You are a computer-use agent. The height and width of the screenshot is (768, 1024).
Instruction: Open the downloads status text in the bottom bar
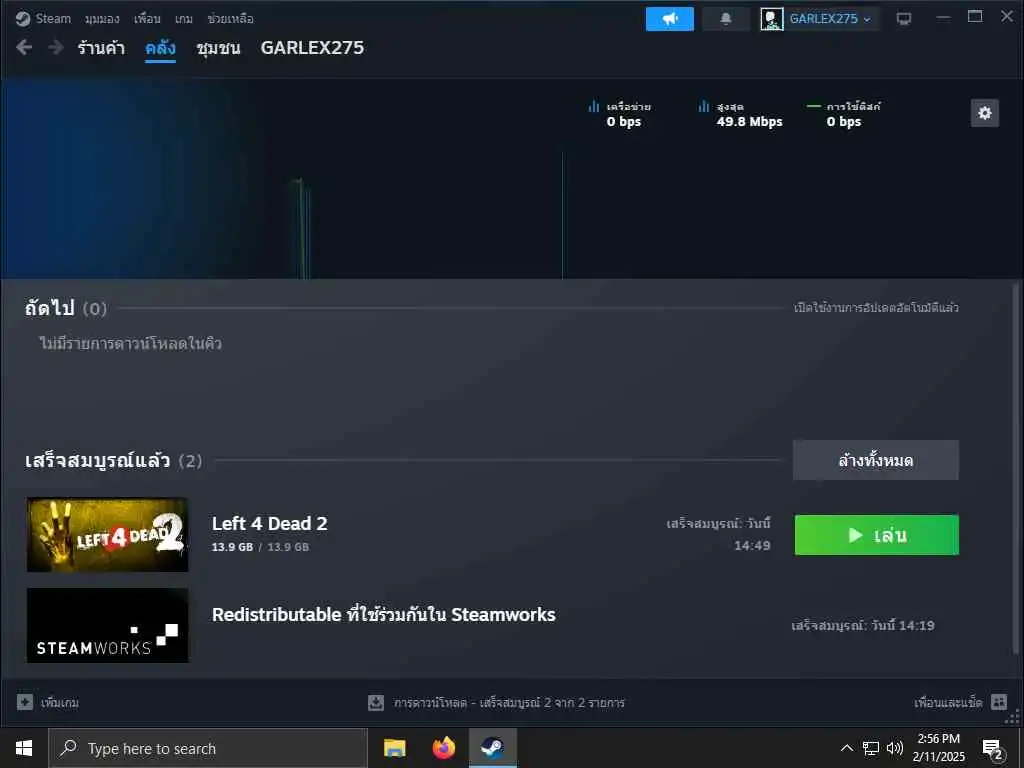[x=509, y=703]
